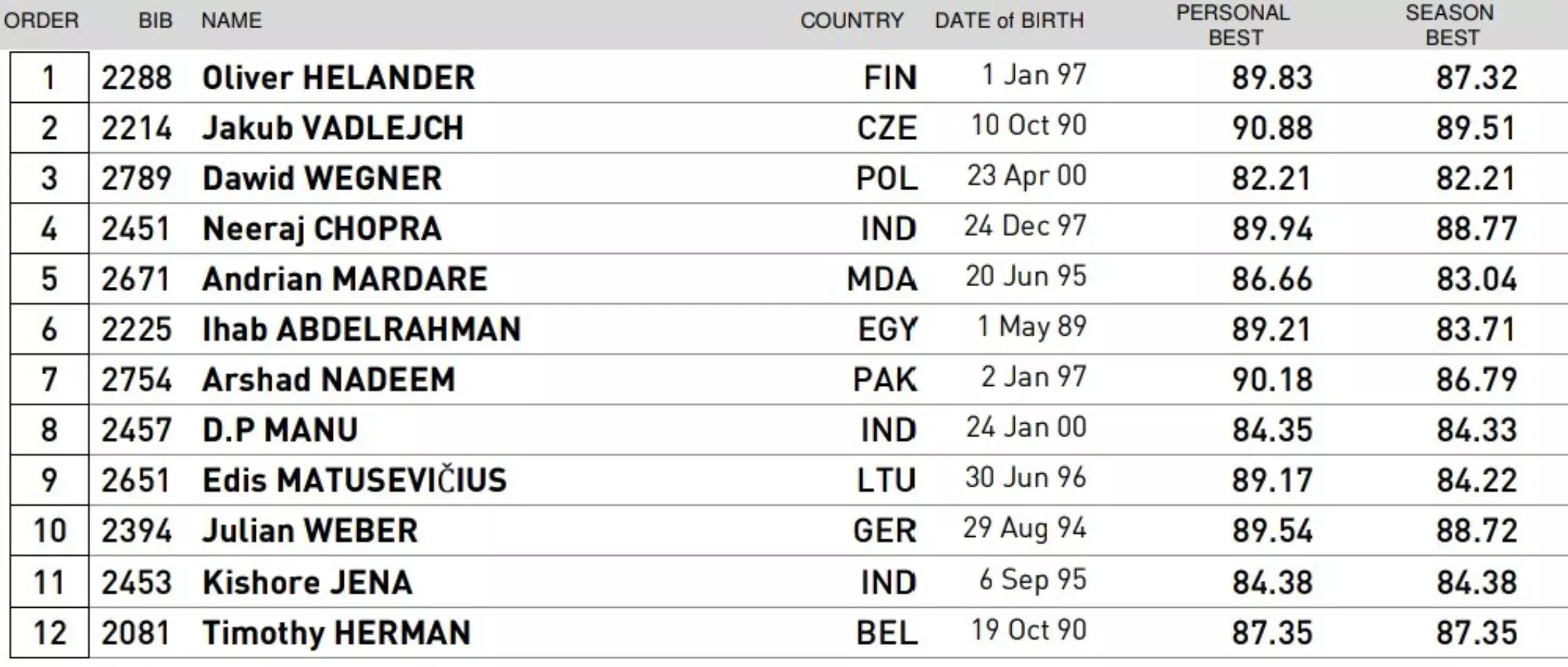The width and height of the screenshot is (1568, 667).
Task: Click order number 5 cell
Action: [49, 279]
